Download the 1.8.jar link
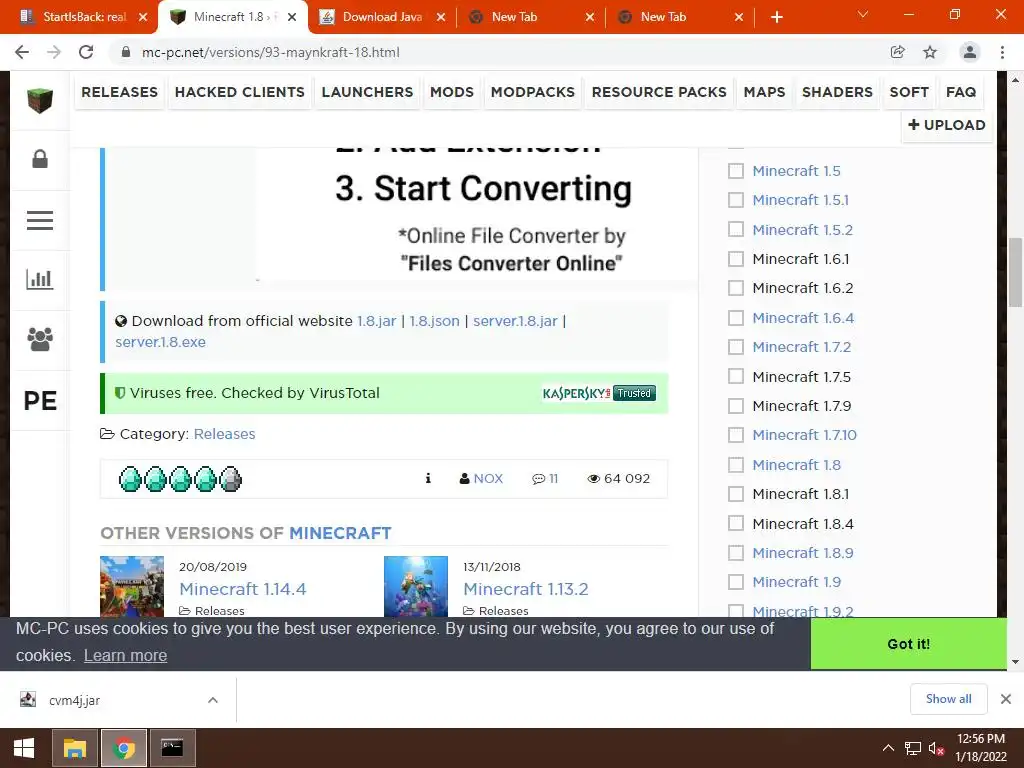 tap(377, 321)
